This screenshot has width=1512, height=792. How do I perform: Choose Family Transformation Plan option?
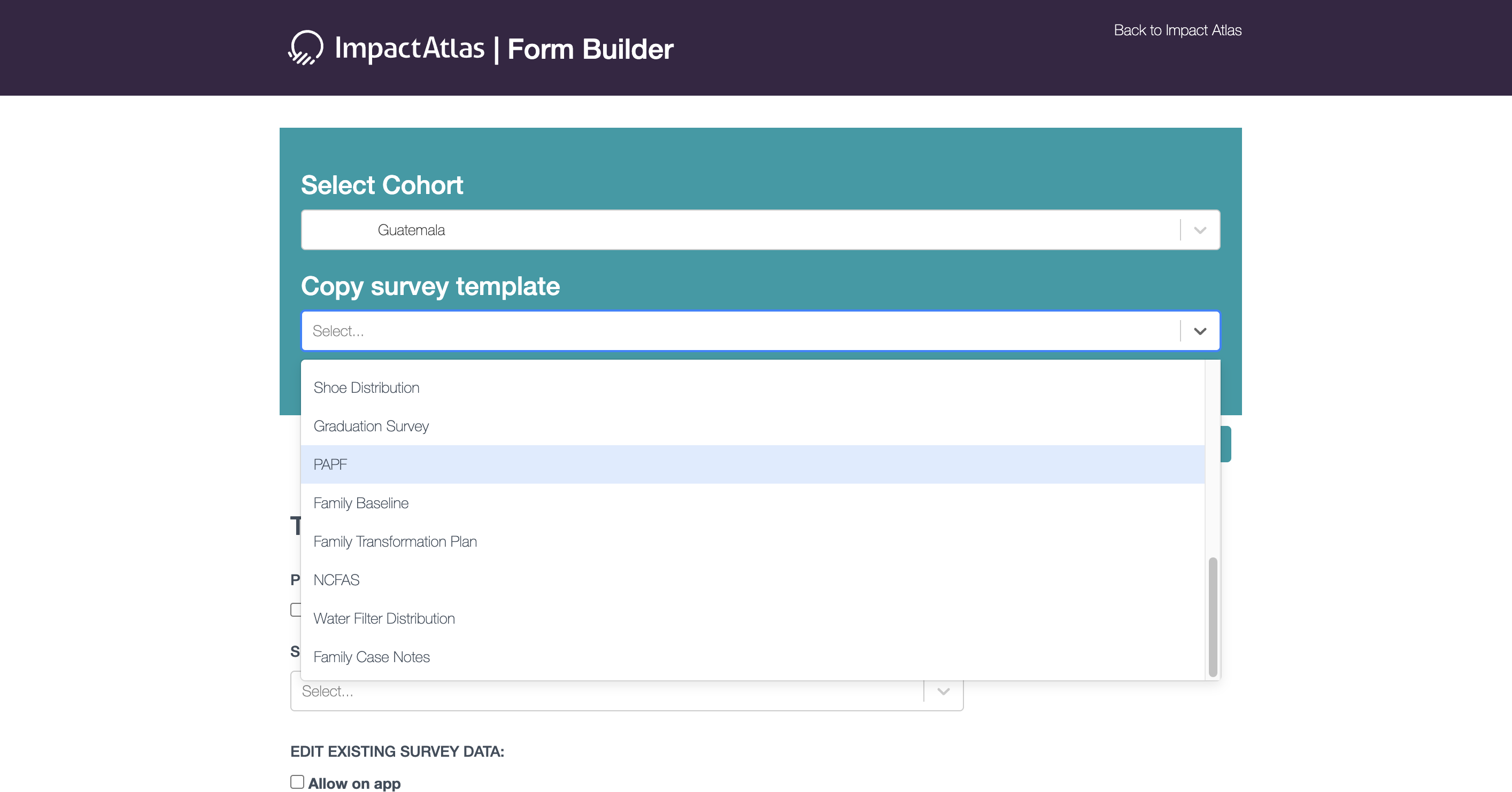(395, 541)
